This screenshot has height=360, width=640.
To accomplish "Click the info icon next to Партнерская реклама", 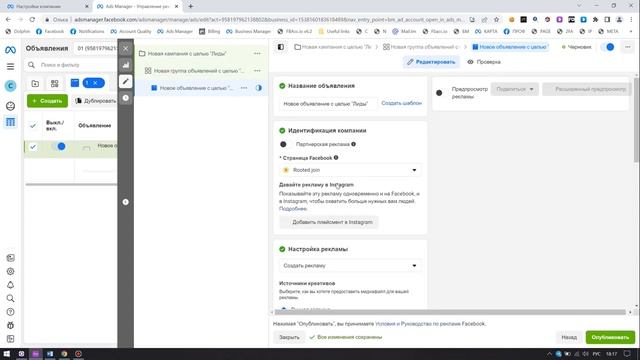I will [x=353, y=144].
